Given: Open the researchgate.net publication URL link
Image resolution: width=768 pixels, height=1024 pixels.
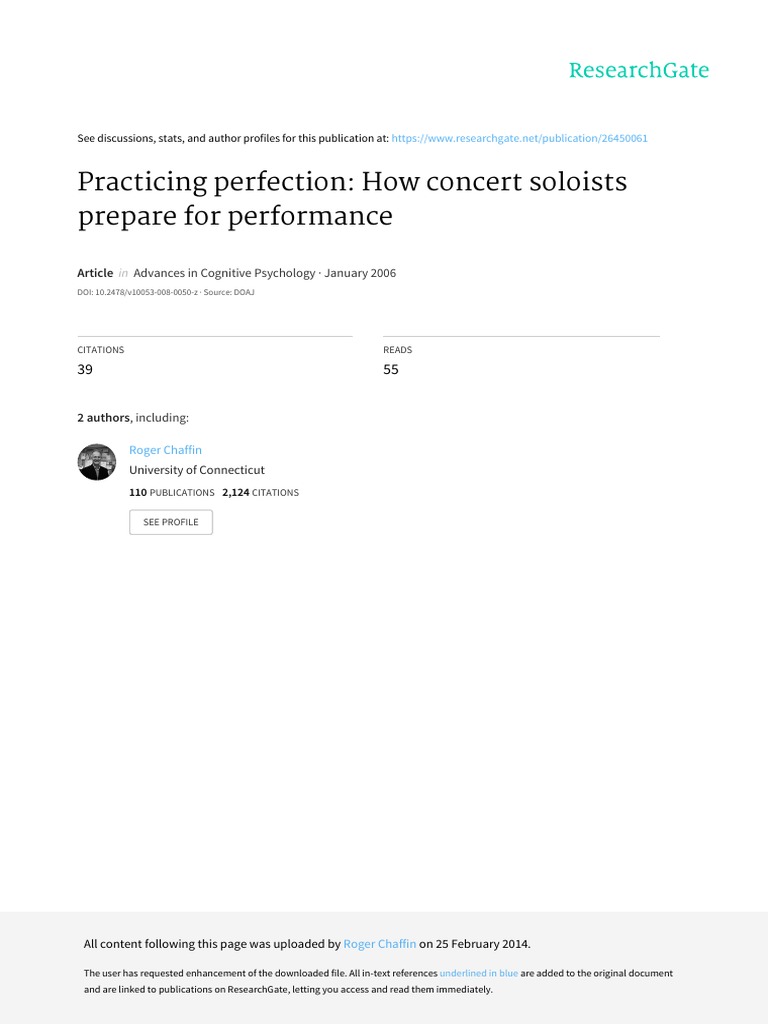Looking at the screenshot, I should [519, 138].
